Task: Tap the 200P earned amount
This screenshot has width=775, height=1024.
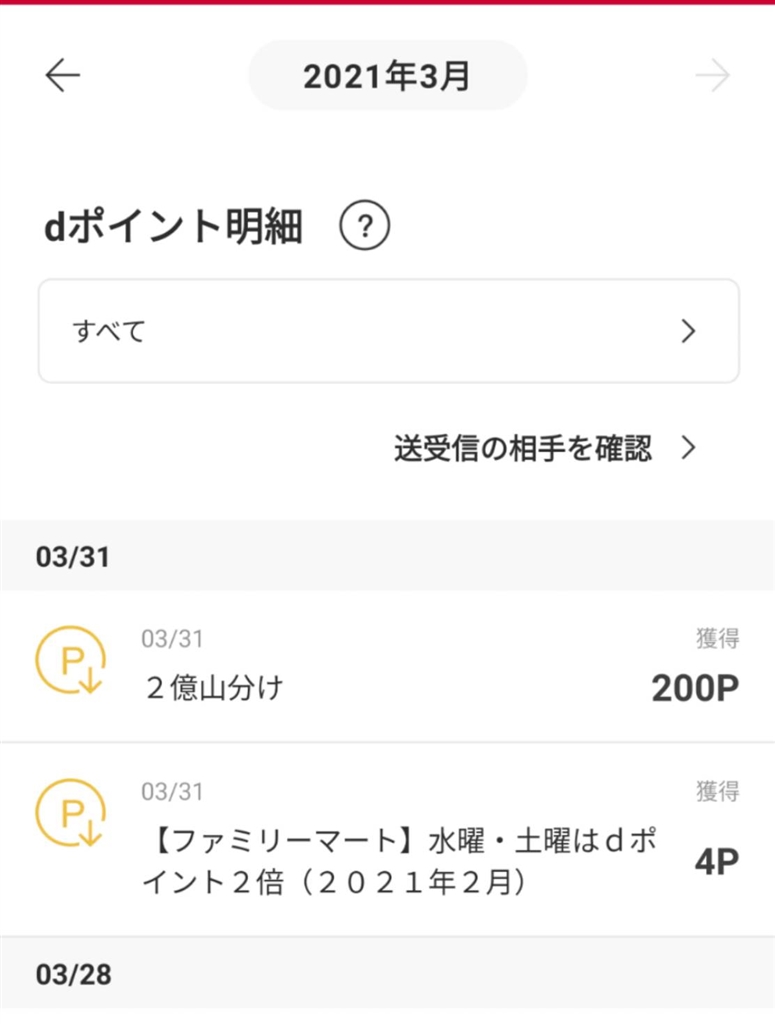Action: [694, 688]
